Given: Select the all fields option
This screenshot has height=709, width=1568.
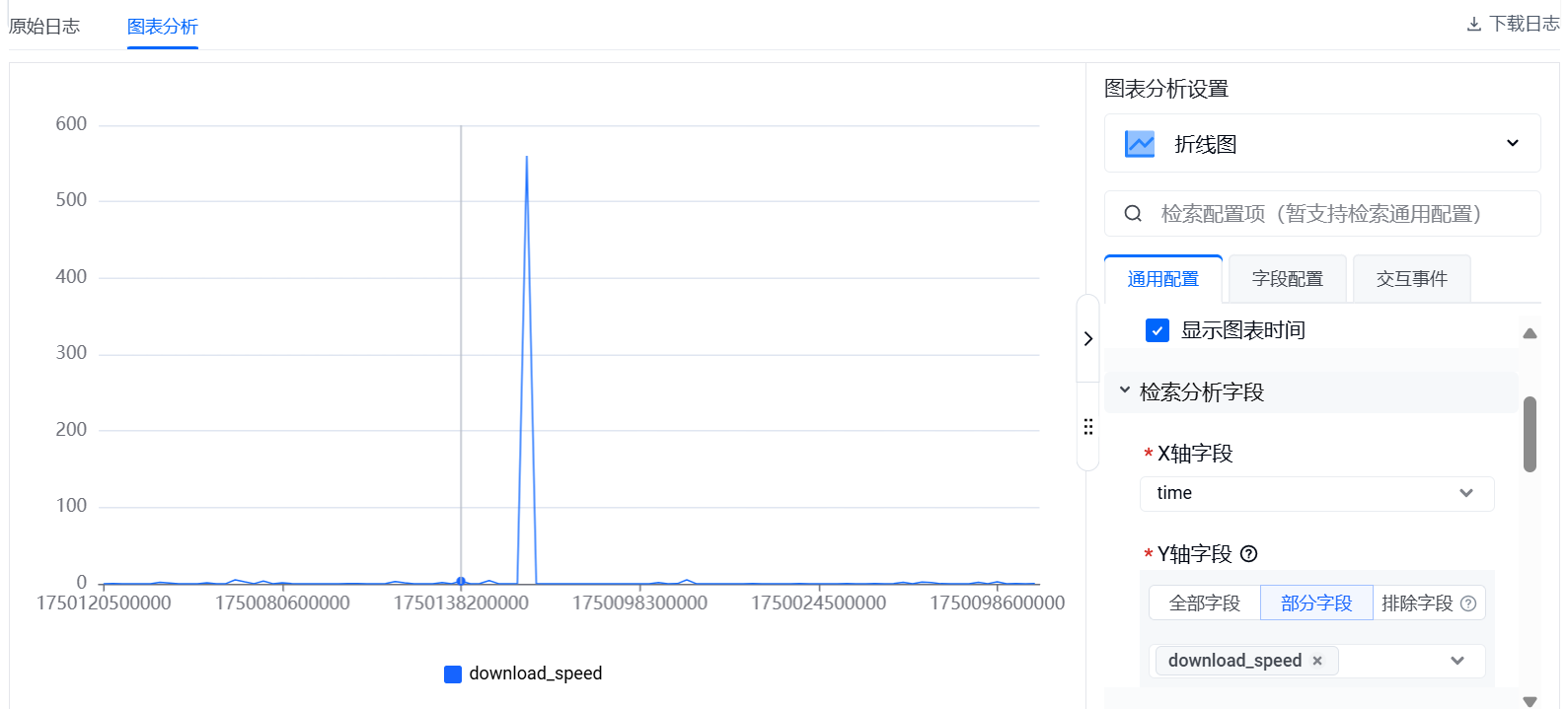Looking at the screenshot, I should pyautogui.click(x=1204, y=603).
